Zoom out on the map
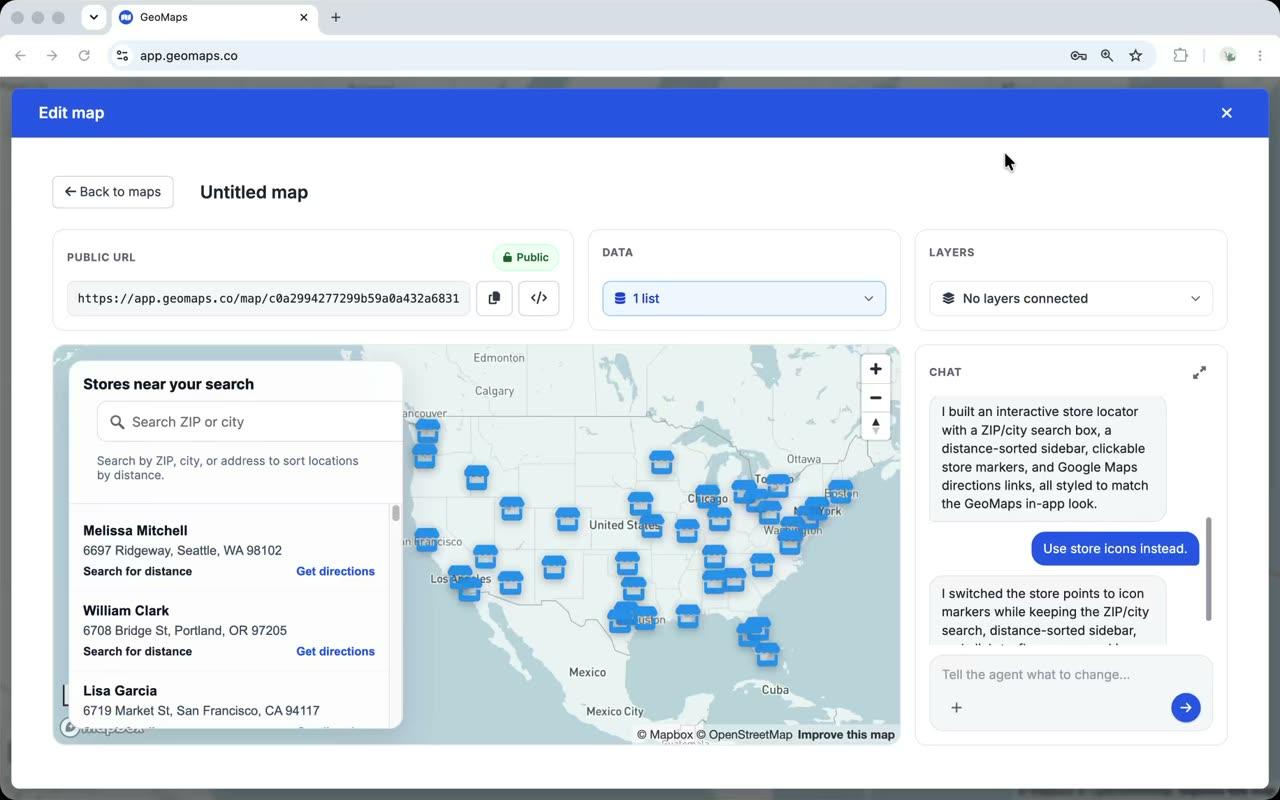The height and width of the screenshot is (800, 1280). coord(875,397)
